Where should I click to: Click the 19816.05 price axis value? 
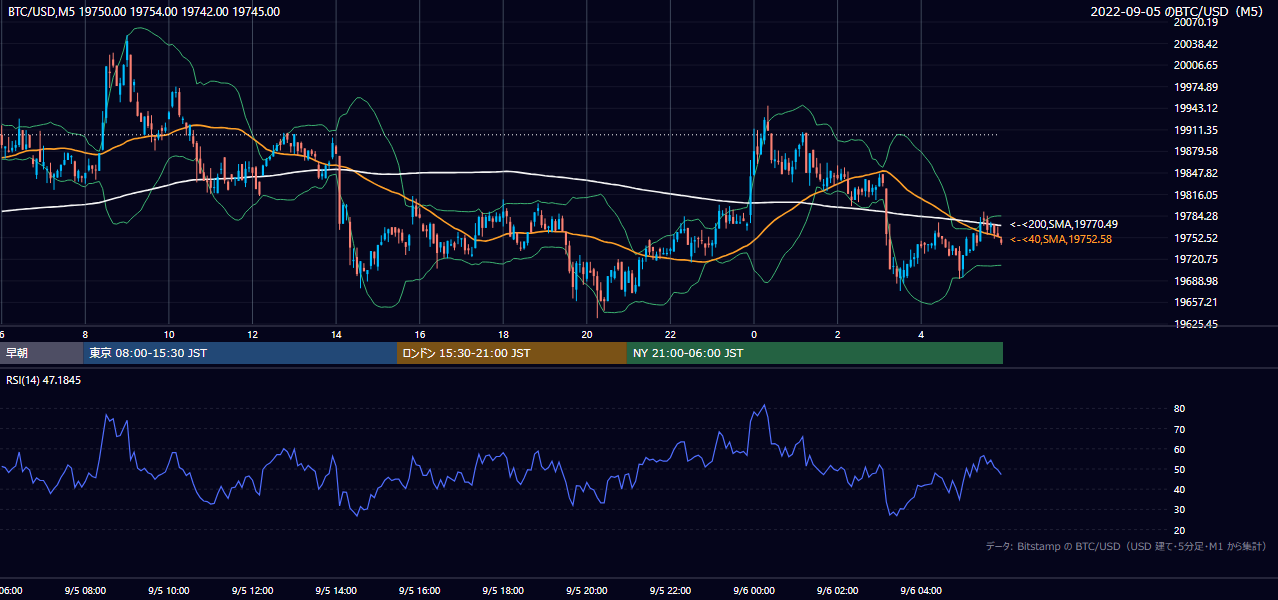tap(1195, 195)
